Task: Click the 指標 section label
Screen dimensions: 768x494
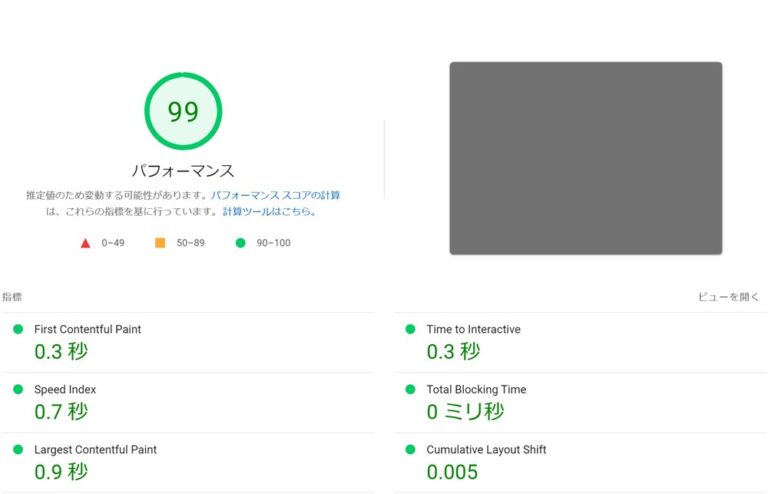Action: pyautogui.click(x=12, y=297)
